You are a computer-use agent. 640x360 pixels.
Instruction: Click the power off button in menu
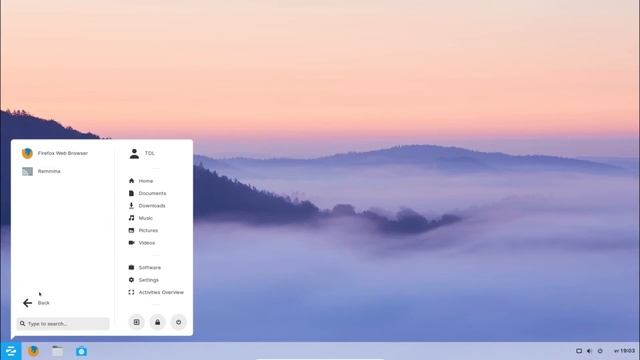point(178,322)
